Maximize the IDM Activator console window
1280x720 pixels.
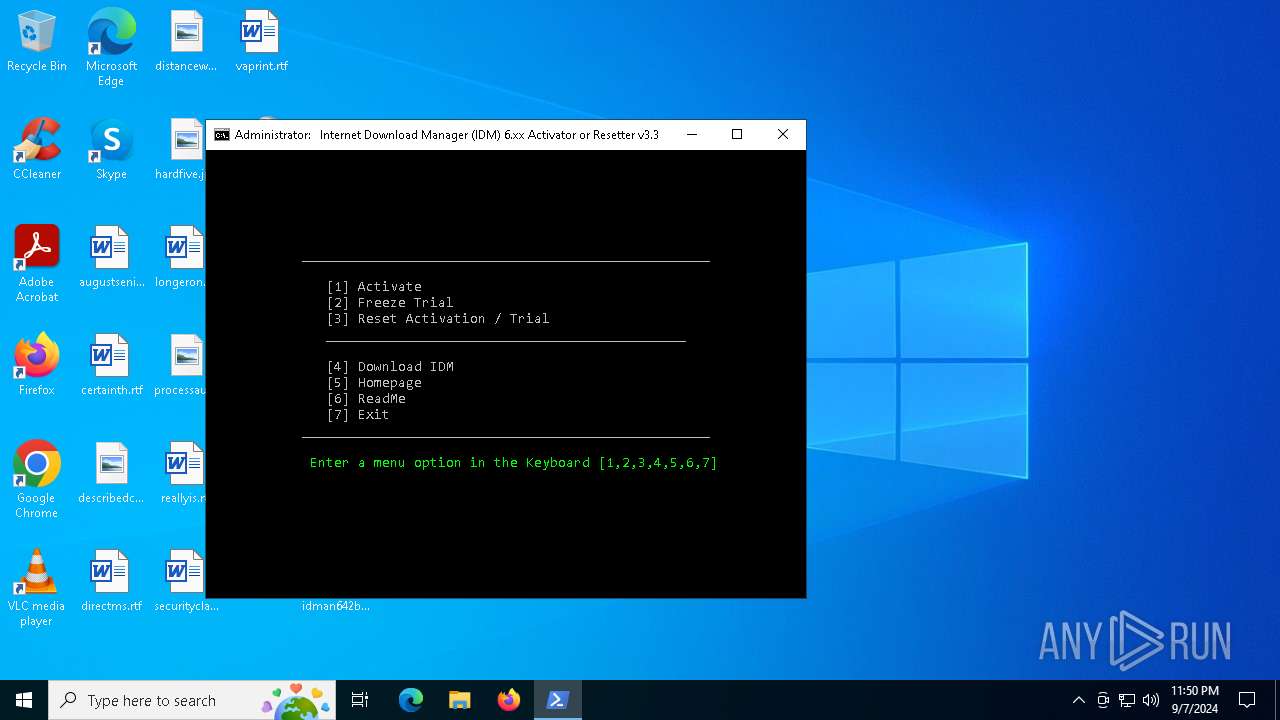737,135
